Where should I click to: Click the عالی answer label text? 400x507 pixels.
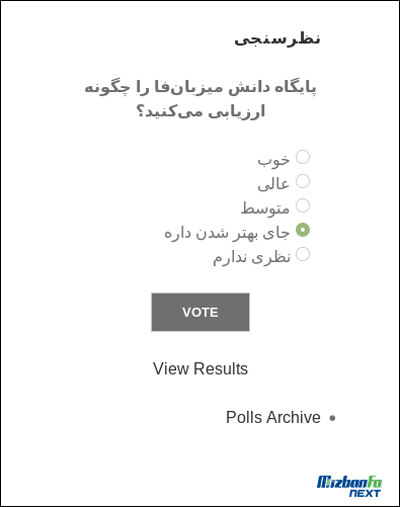click(x=273, y=184)
